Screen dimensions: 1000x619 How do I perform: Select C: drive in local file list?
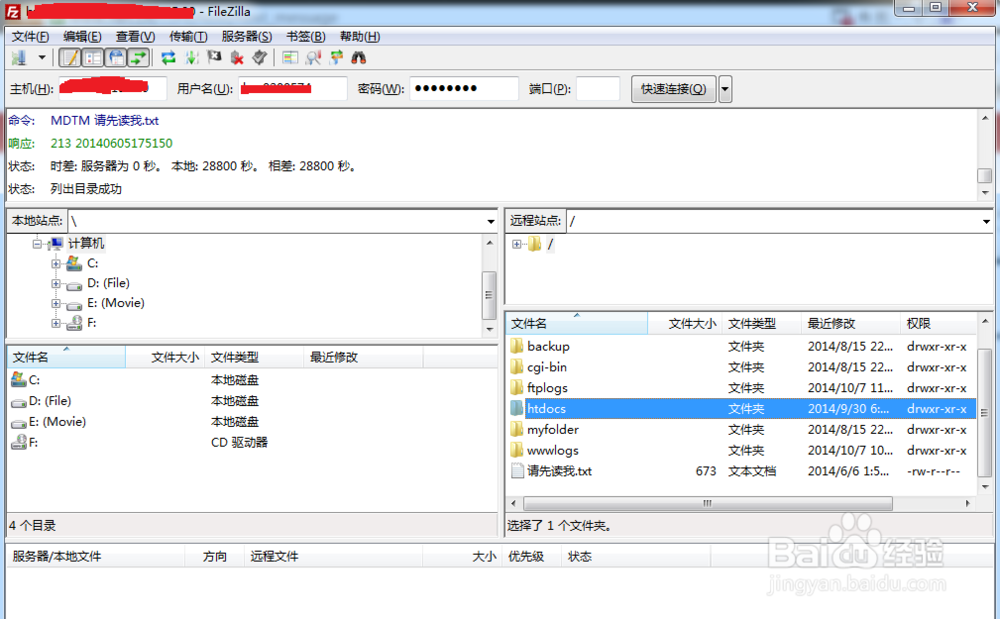[34, 380]
